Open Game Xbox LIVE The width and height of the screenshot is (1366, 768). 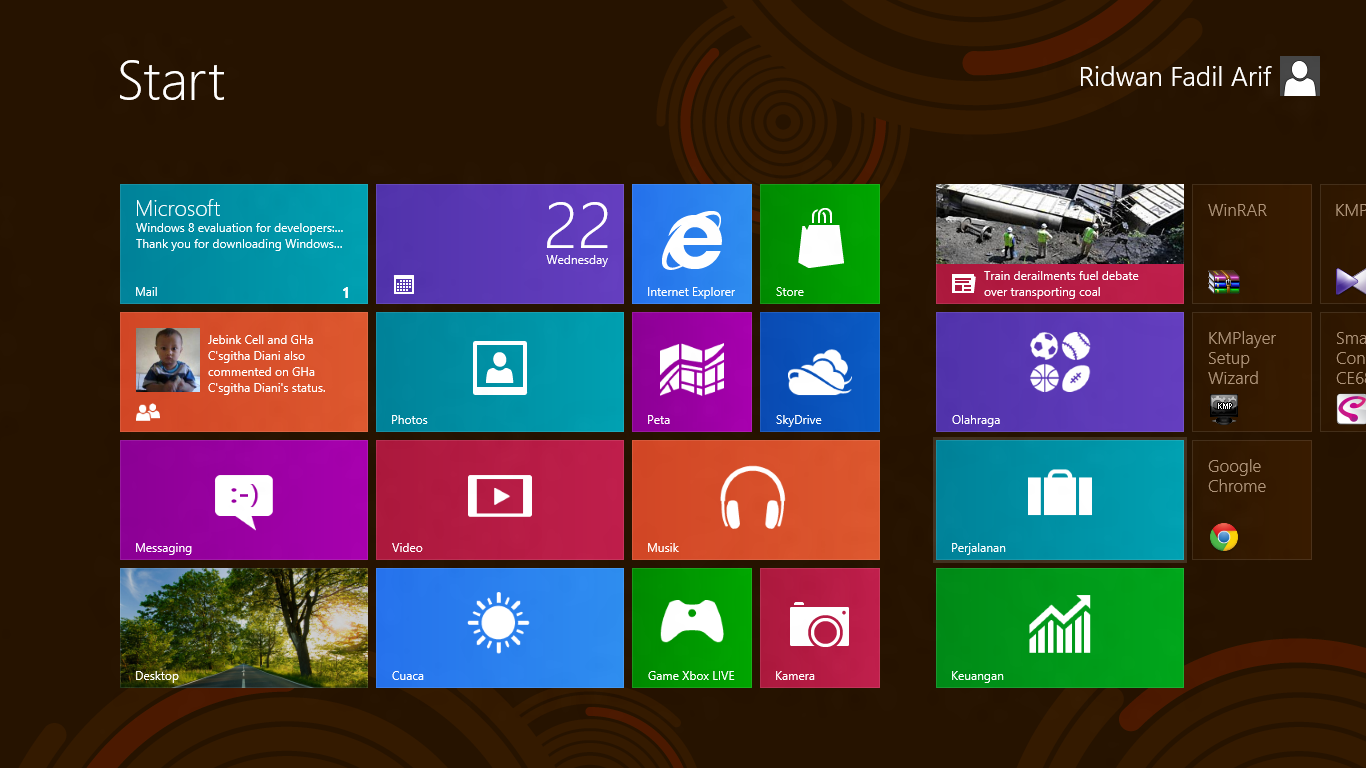pyautogui.click(x=691, y=627)
